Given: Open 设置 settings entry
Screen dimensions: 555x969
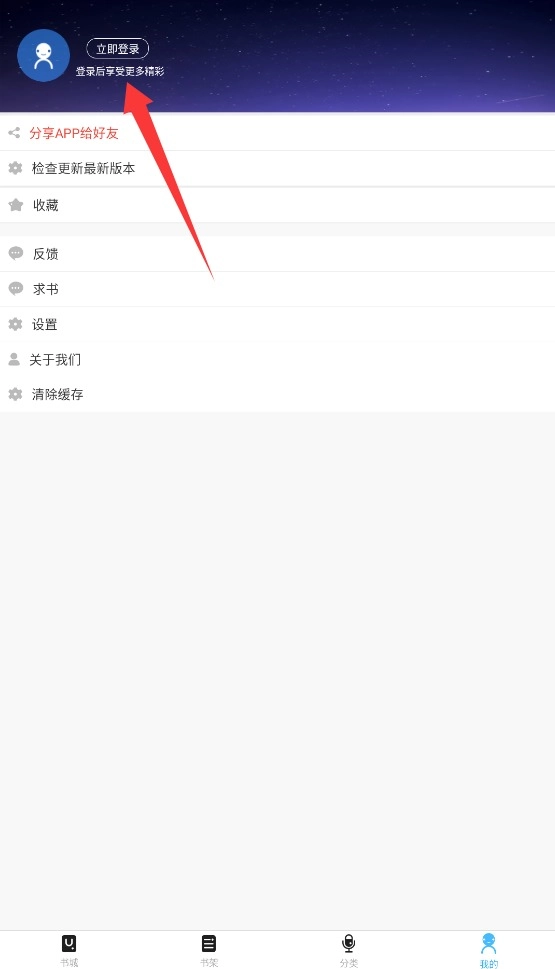Looking at the screenshot, I should pyautogui.click(x=278, y=324).
